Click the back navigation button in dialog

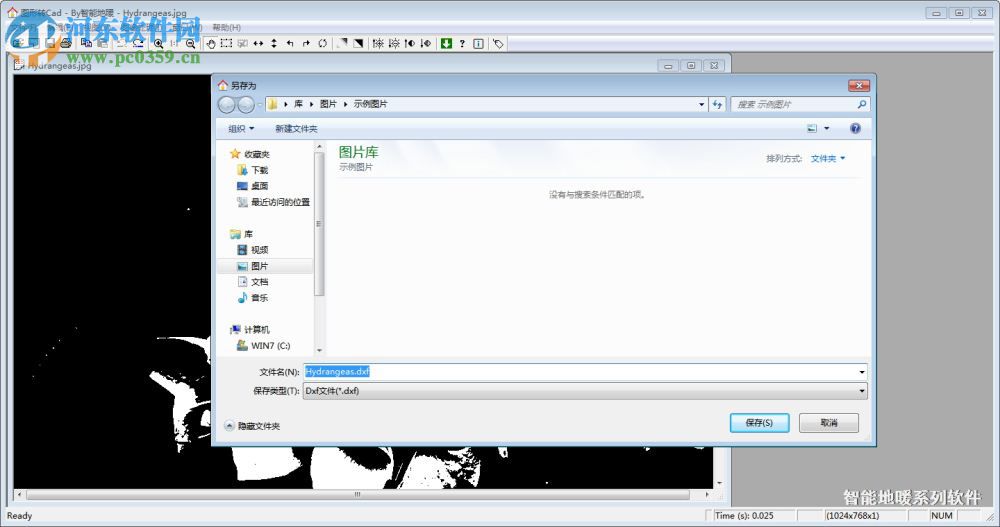coord(226,104)
